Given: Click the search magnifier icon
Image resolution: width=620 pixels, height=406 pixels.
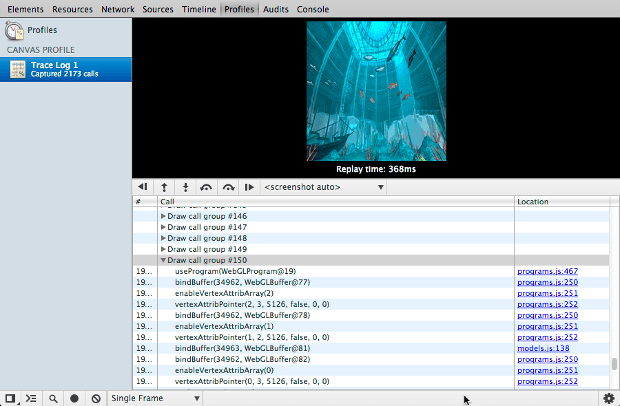Looking at the screenshot, I should [53, 398].
